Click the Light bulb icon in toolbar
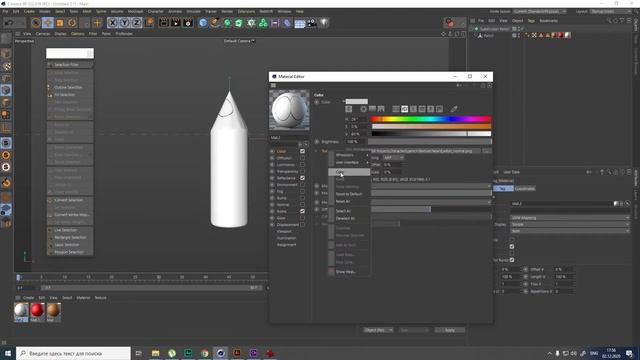Image resolution: width=640 pixels, height=360 pixels. click(324, 23)
